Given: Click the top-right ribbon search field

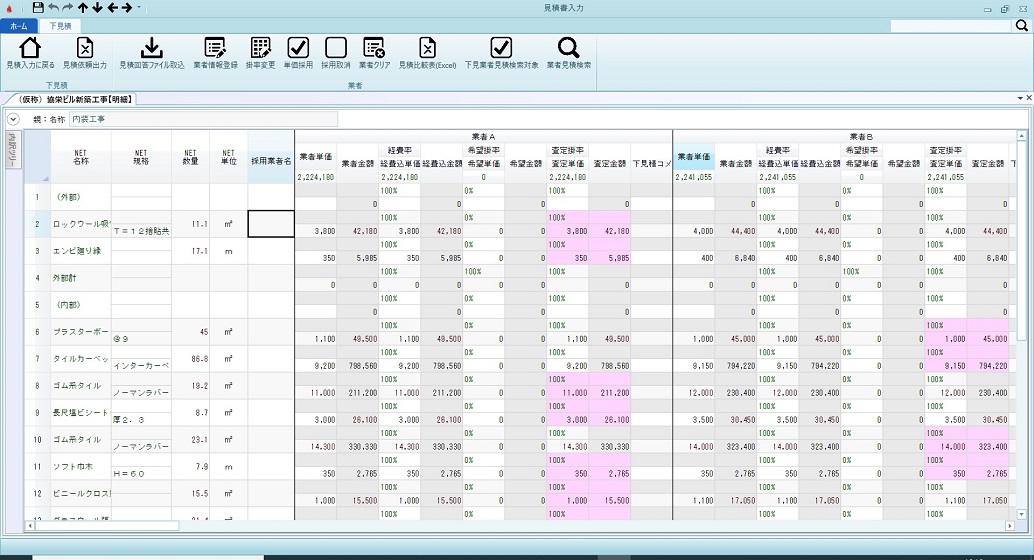Looking at the screenshot, I should (951, 26).
